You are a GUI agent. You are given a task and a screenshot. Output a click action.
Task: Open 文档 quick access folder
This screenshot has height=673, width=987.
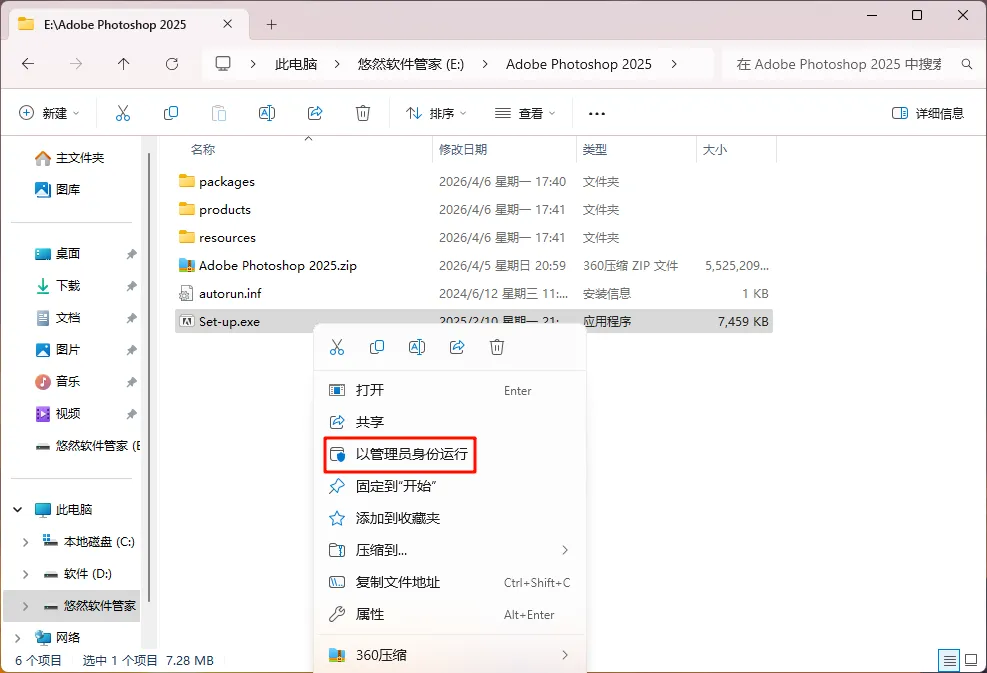tap(58, 318)
